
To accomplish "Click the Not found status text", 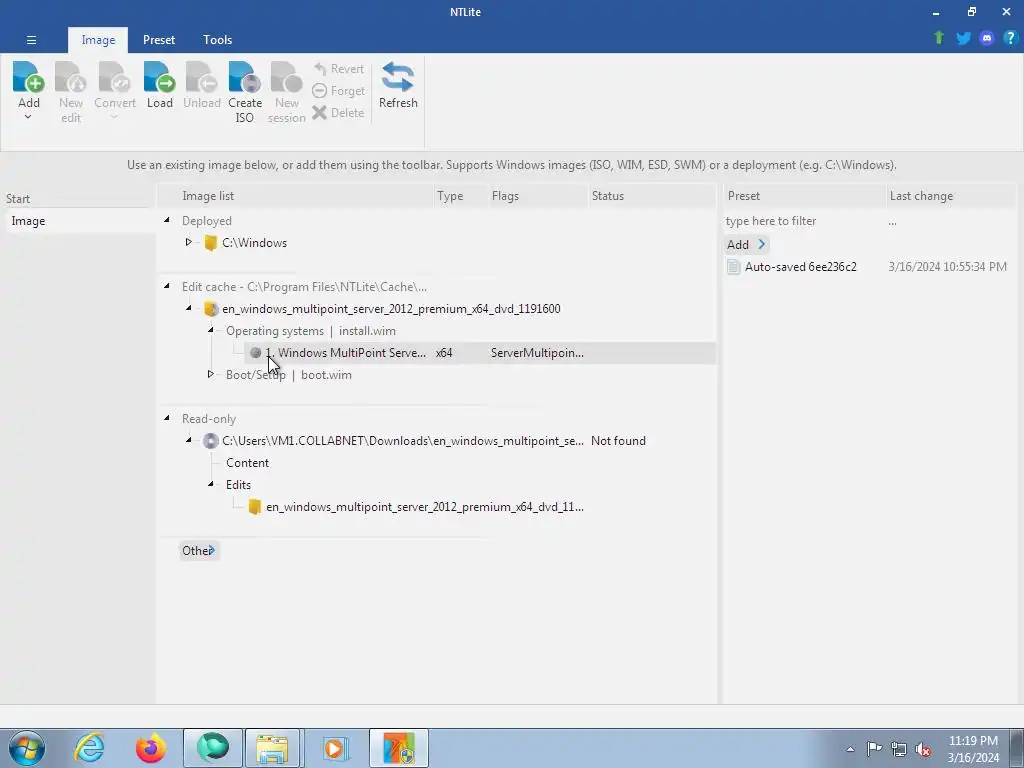I will pos(618,441).
